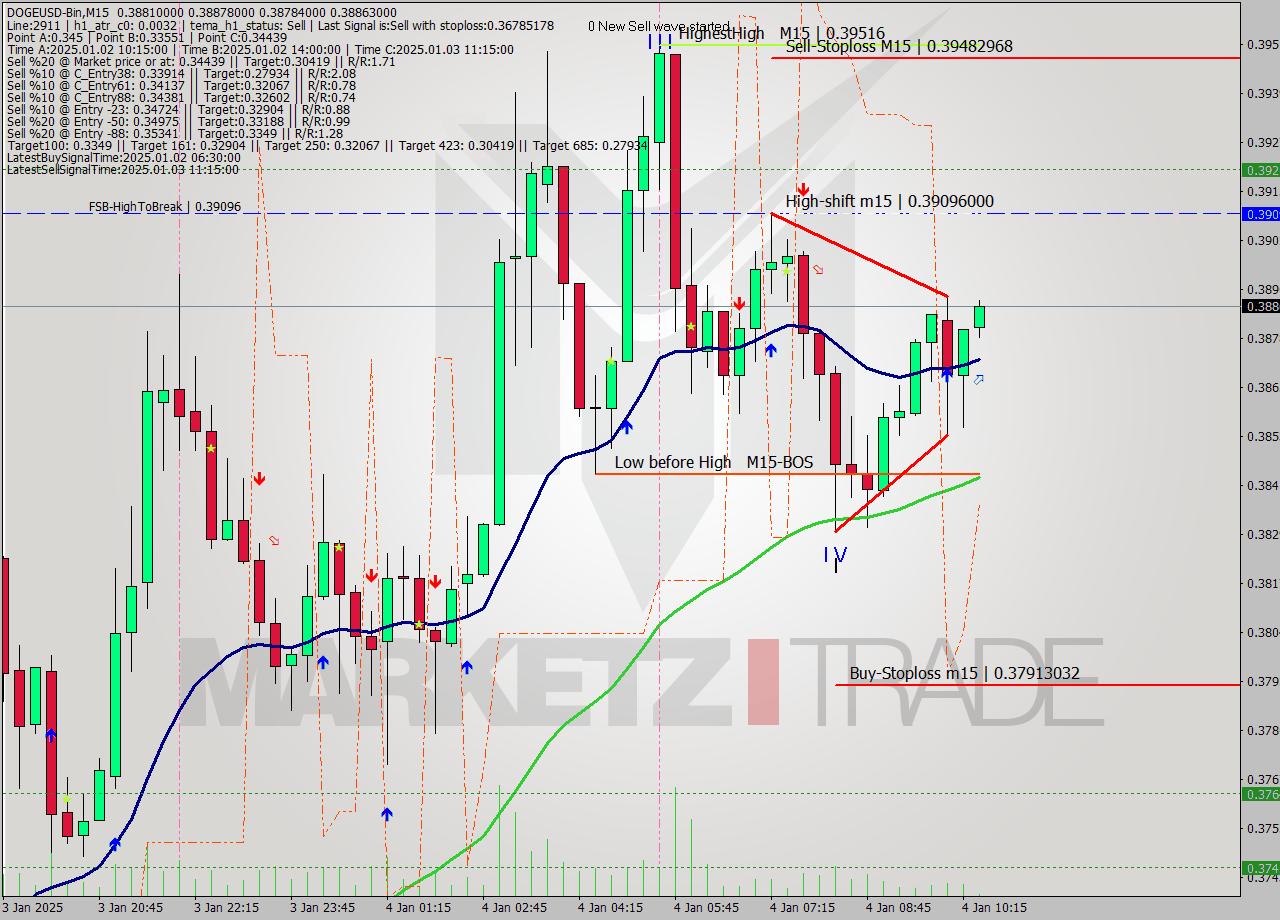Viewport: 1280px width, 920px height.
Task: Click the '0 New Sell wave started' label
Action: point(658,27)
